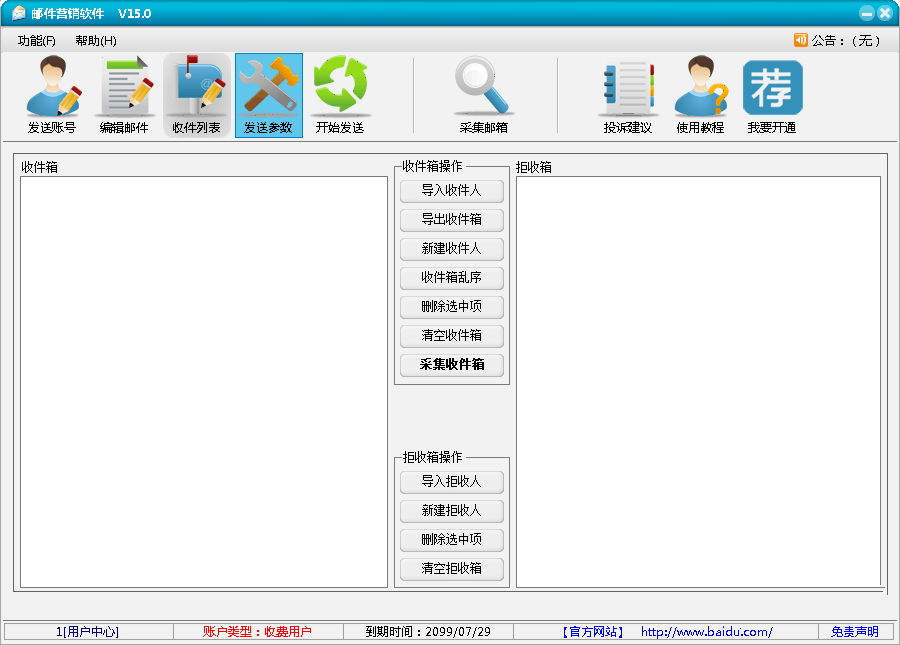Open the 免责声明 link

click(x=855, y=632)
